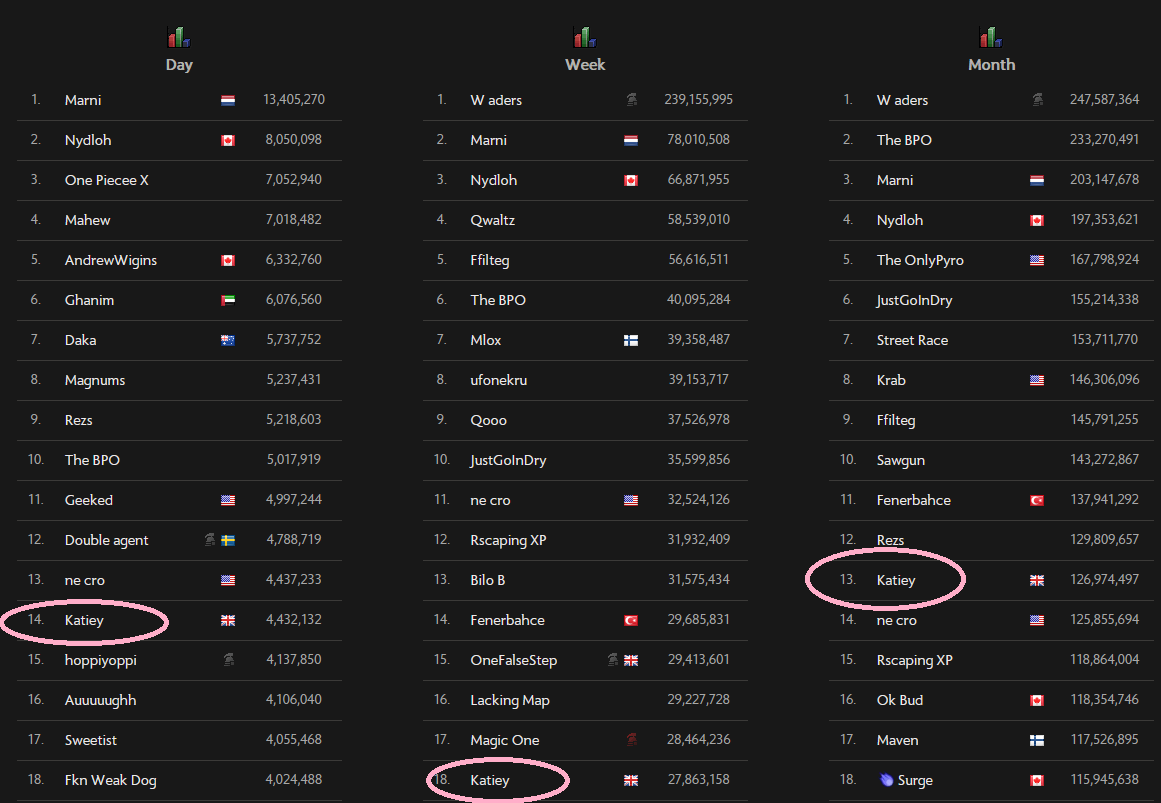
Task: Click the helmet icon next to OneFalseStep
Action: pyautogui.click(x=613, y=659)
